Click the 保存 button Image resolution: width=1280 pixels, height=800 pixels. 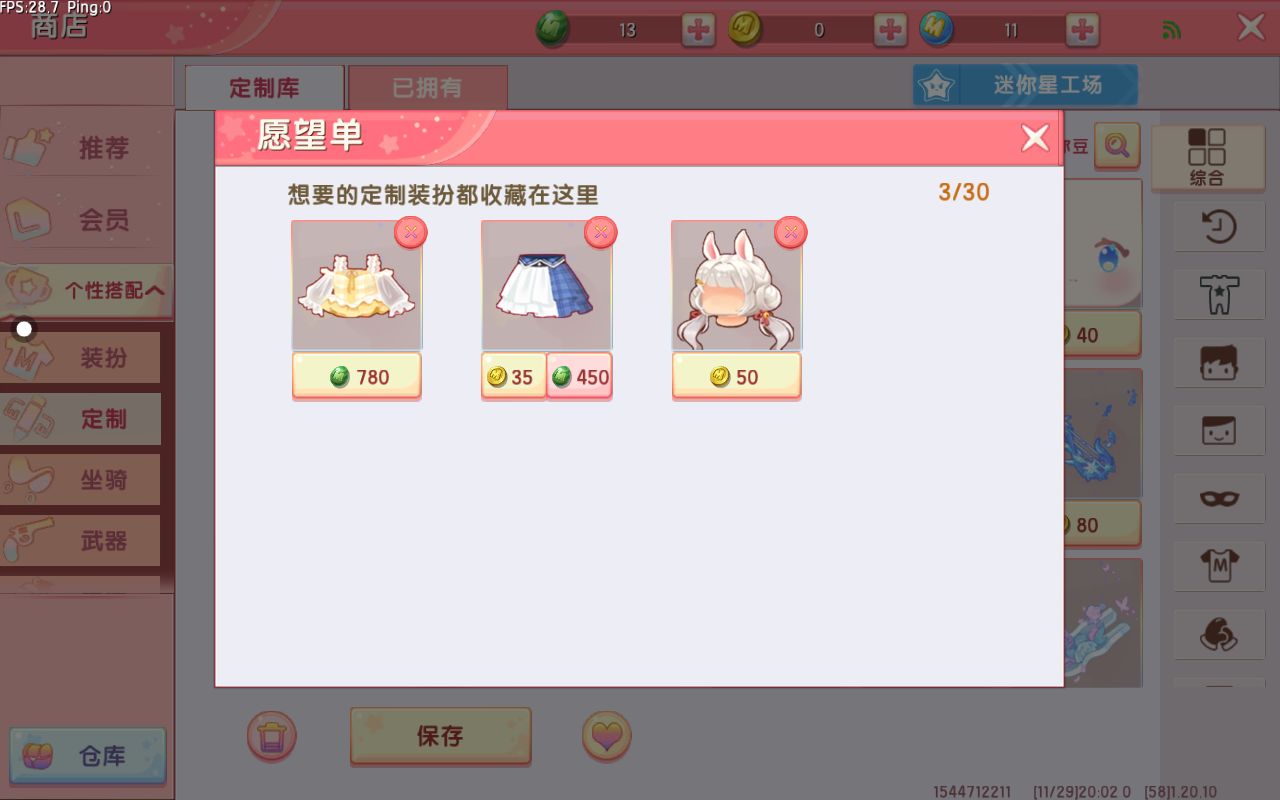(440, 737)
